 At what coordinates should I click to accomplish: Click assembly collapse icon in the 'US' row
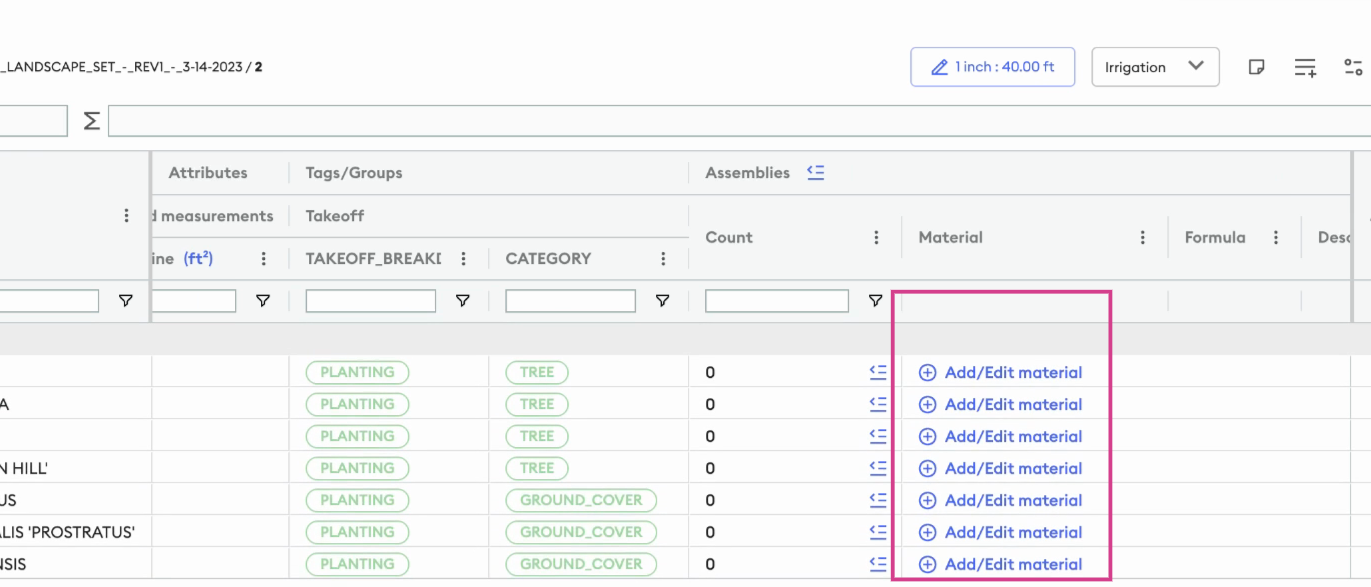[878, 499]
